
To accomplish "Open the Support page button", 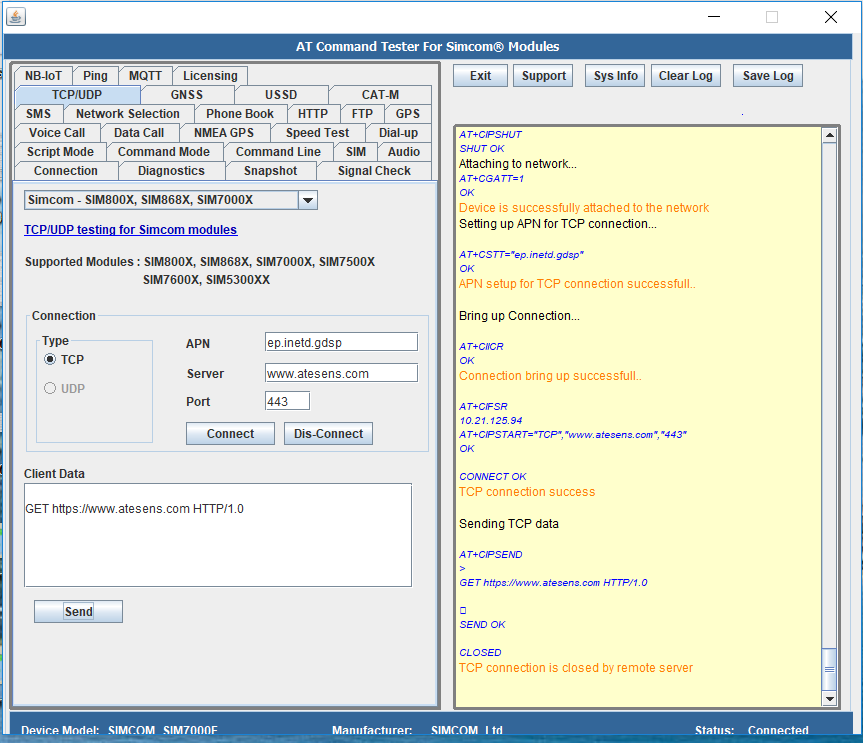I will click(x=544, y=75).
